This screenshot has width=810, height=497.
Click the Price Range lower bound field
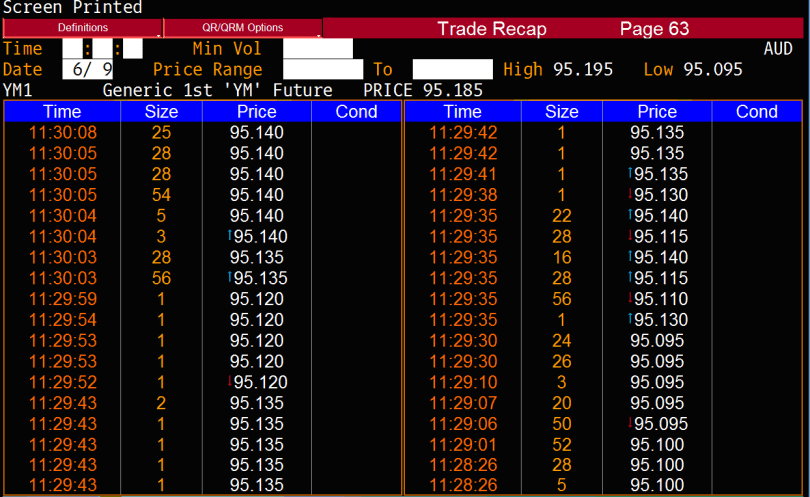(x=322, y=69)
